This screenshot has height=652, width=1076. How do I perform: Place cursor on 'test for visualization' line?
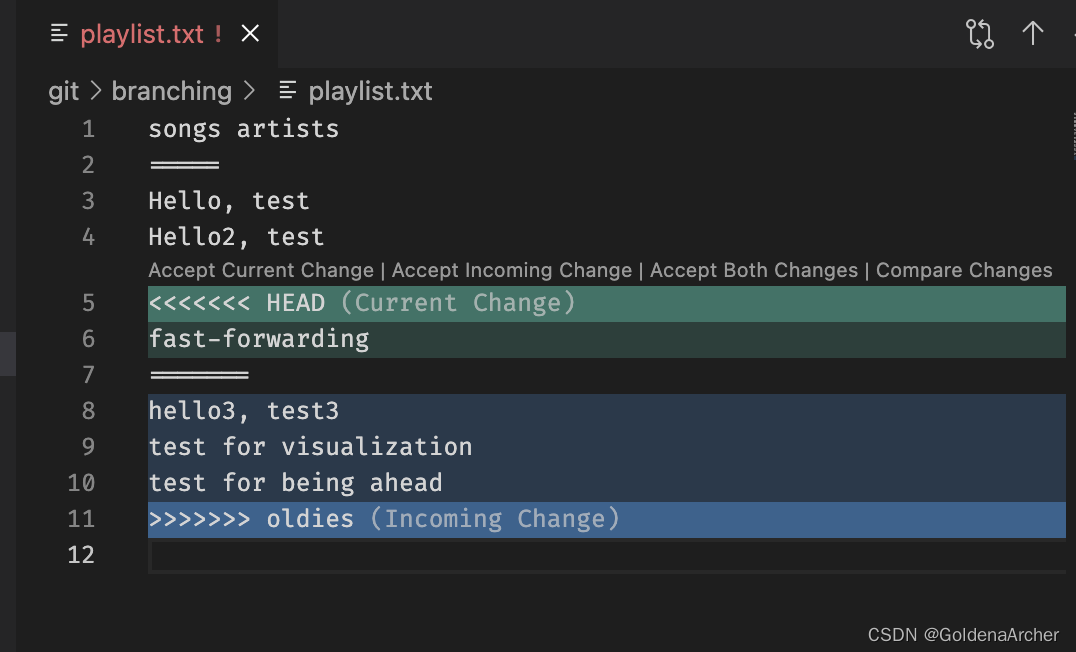click(x=310, y=447)
